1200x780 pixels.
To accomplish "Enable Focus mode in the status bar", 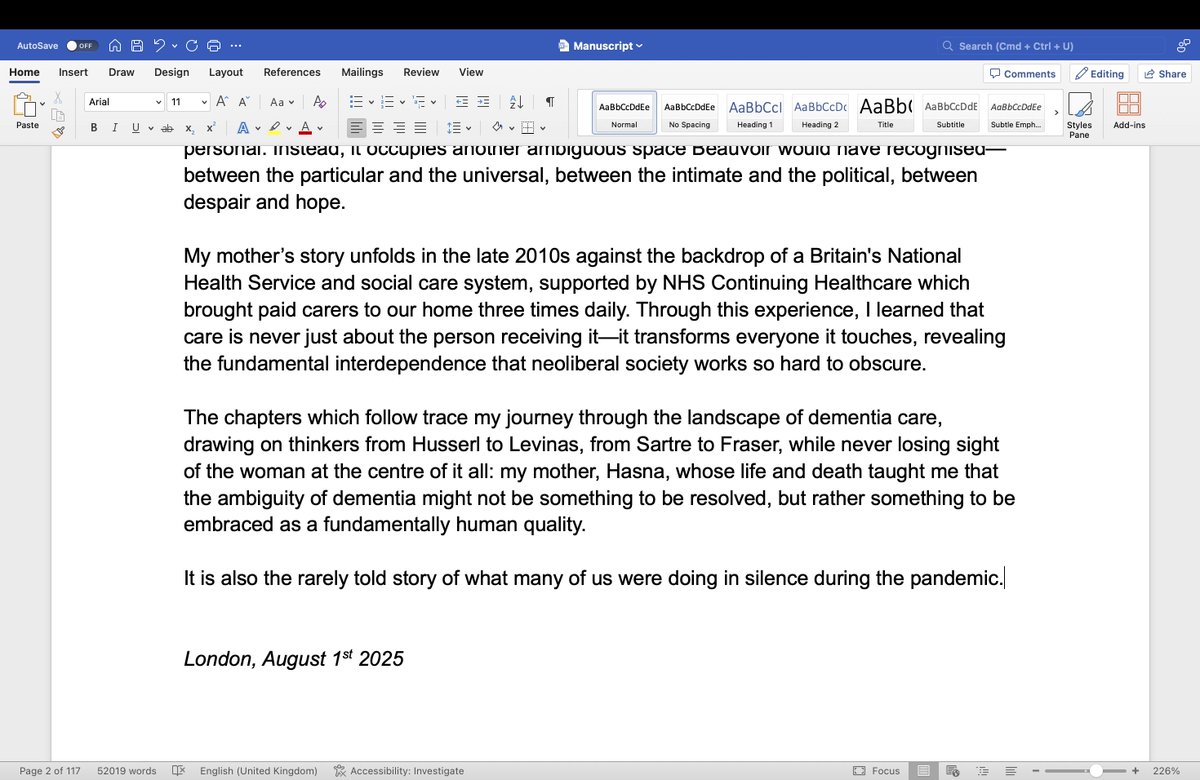I will pyautogui.click(x=877, y=770).
